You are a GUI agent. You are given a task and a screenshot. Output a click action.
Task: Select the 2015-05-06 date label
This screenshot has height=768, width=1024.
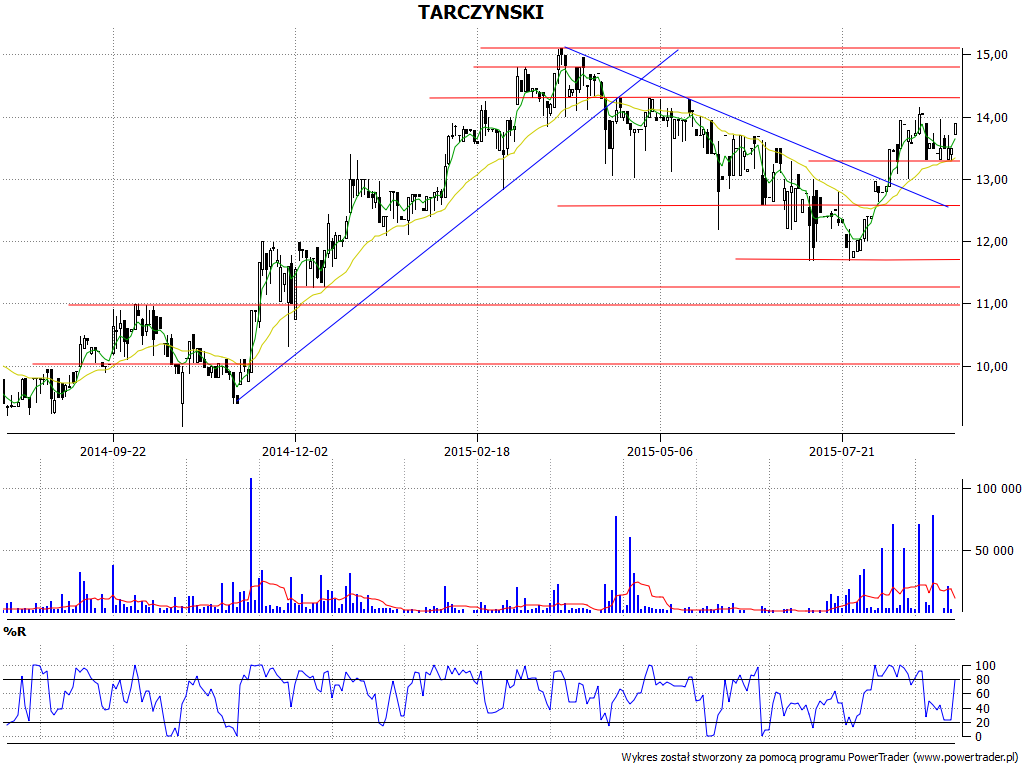click(x=660, y=451)
